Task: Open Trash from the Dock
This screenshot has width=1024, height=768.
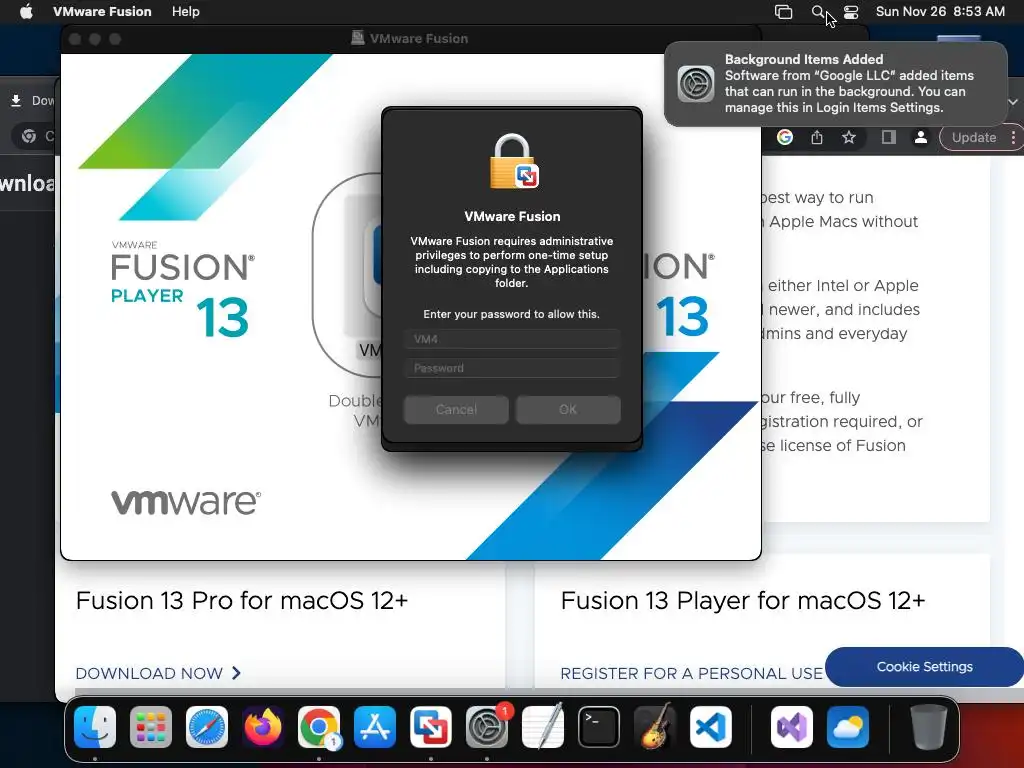Action: 929,727
